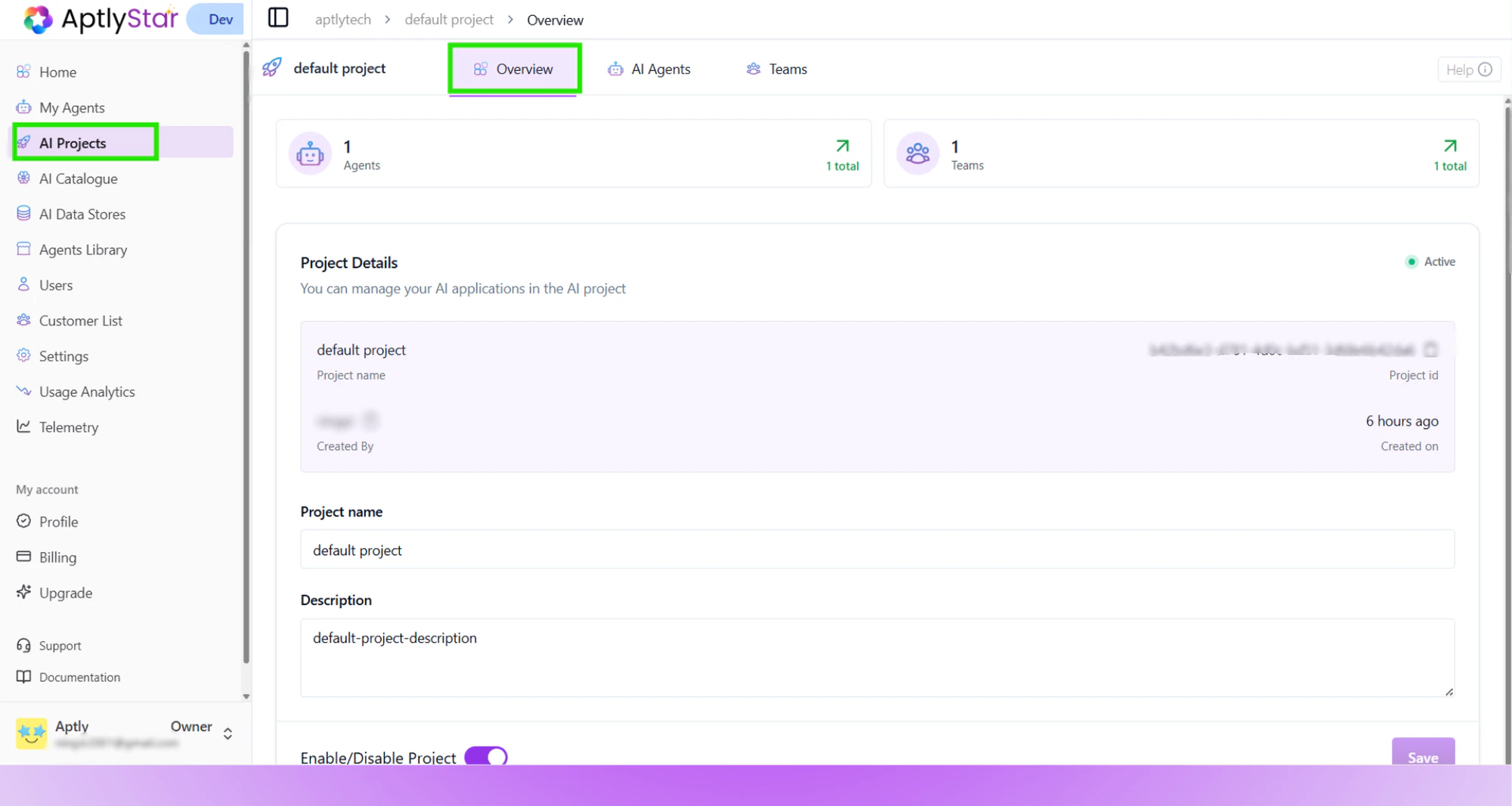The image size is (1512, 806).
Task: Expand the Owner account switcher chevron
Action: coord(228,733)
